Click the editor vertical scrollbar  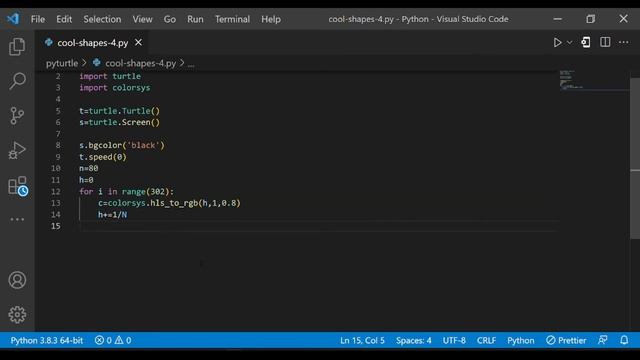(635, 158)
